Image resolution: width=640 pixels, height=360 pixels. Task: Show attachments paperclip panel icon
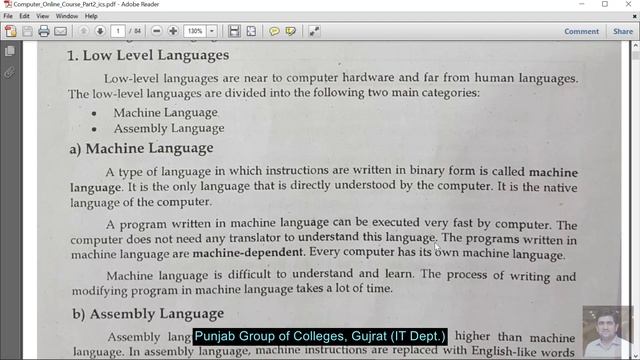10,73
